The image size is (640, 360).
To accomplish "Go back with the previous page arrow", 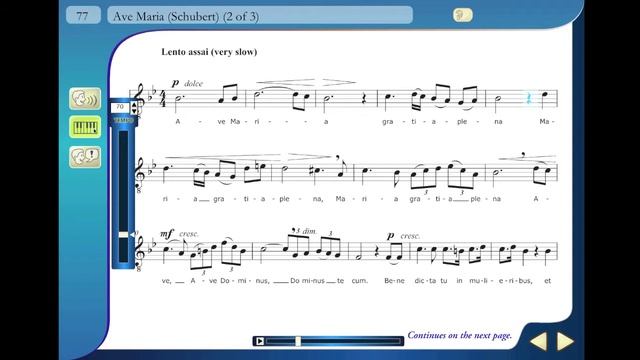I will click(538, 341).
